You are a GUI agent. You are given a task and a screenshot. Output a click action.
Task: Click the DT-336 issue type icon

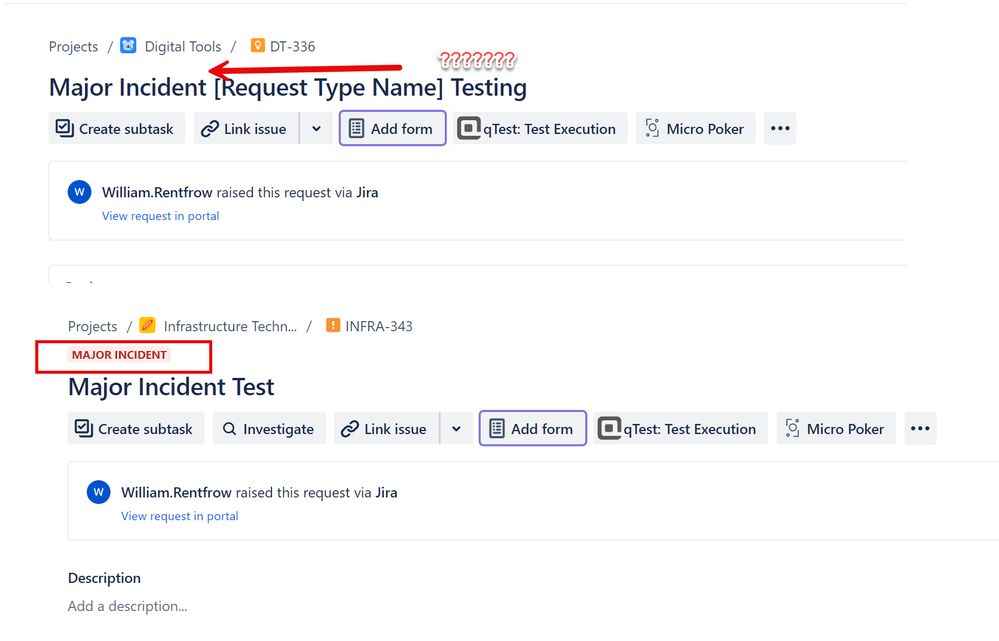click(257, 45)
